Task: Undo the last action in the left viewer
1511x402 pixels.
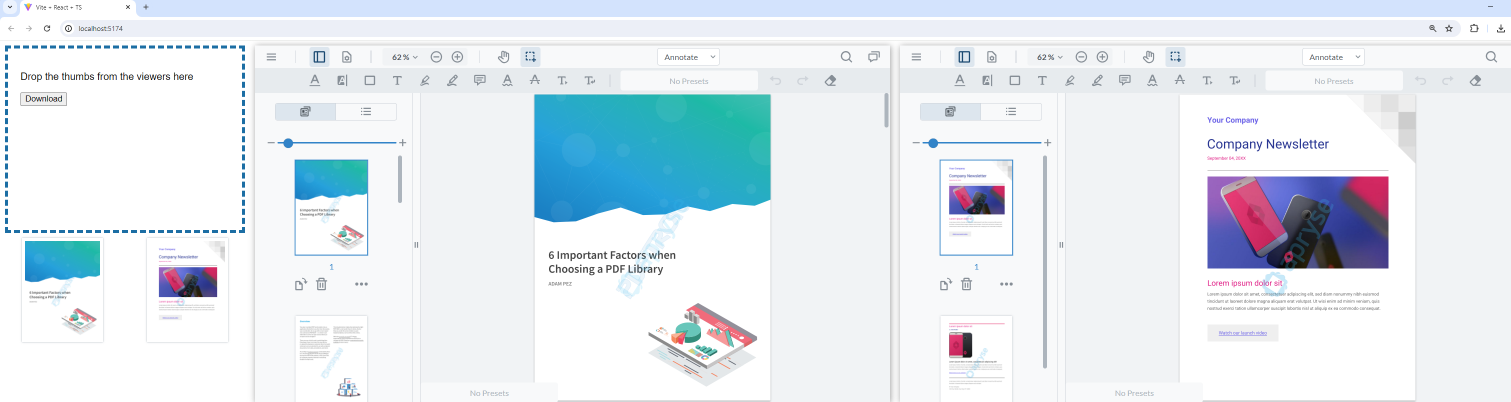Action: [x=775, y=80]
